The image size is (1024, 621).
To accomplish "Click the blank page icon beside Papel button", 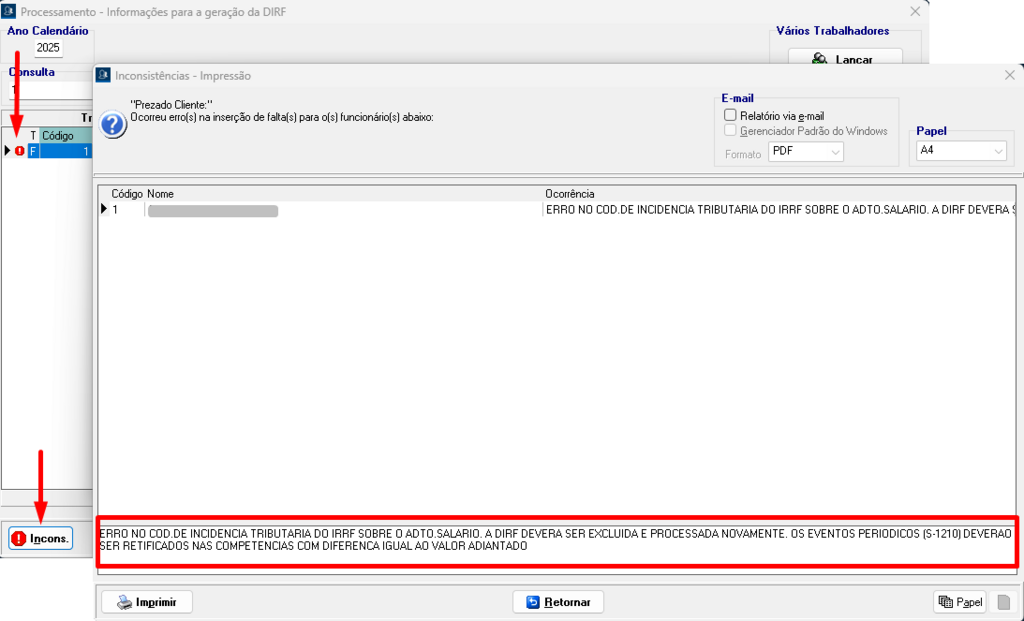I will 1004,602.
